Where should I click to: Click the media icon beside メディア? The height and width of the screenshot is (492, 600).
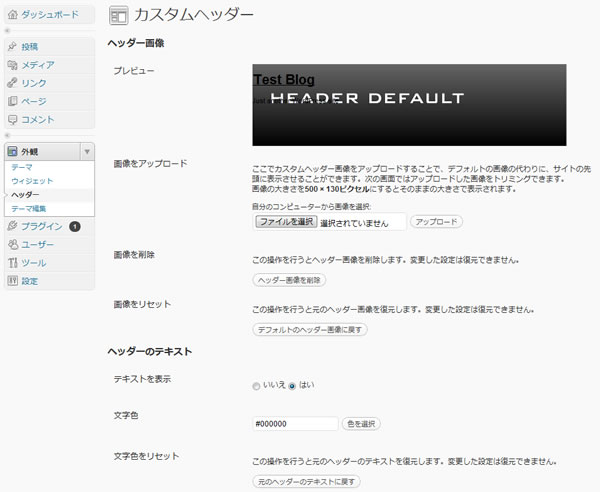tap(12, 65)
